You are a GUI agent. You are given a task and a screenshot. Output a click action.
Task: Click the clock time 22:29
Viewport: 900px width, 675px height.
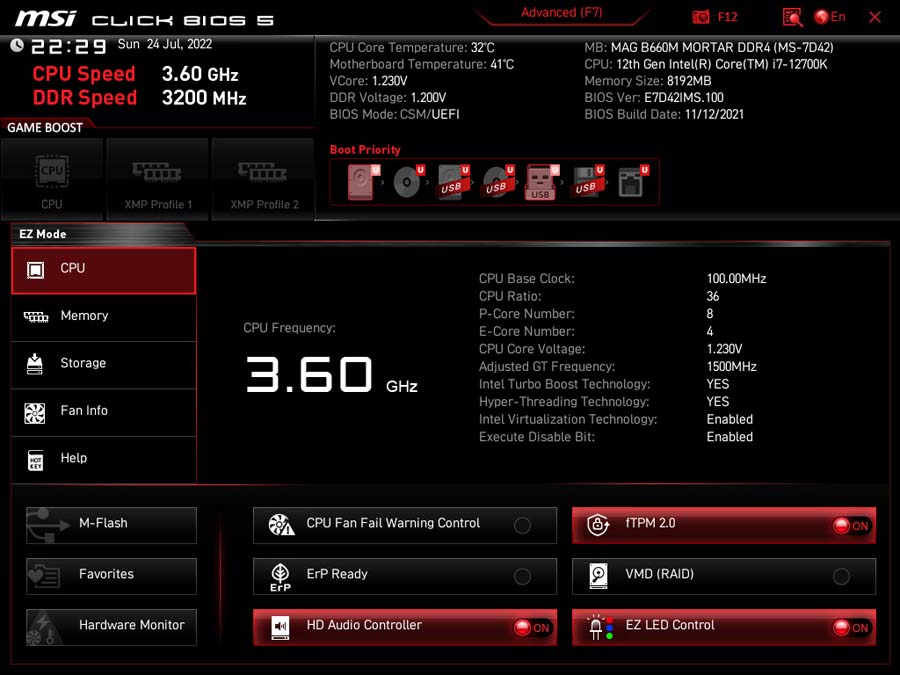click(68, 46)
